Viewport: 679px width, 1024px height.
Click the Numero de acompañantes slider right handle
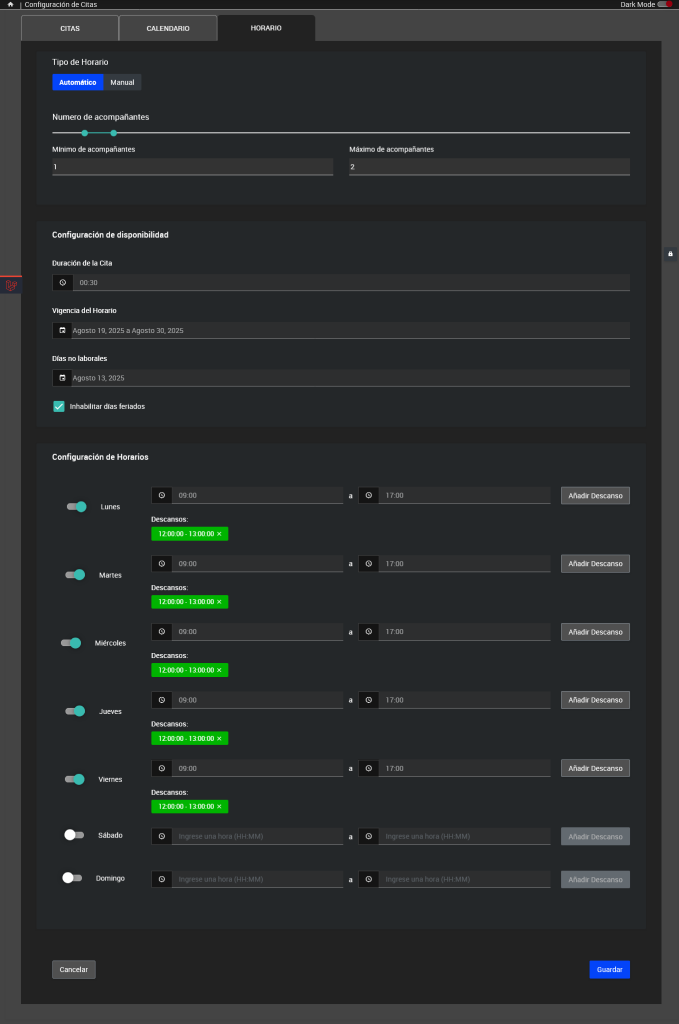click(x=114, y=132)
